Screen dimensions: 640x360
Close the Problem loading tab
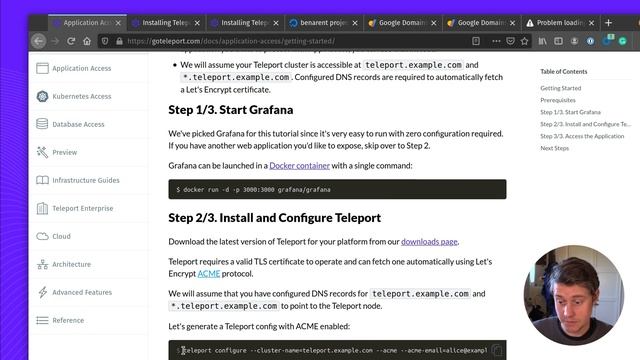point(591,23)
